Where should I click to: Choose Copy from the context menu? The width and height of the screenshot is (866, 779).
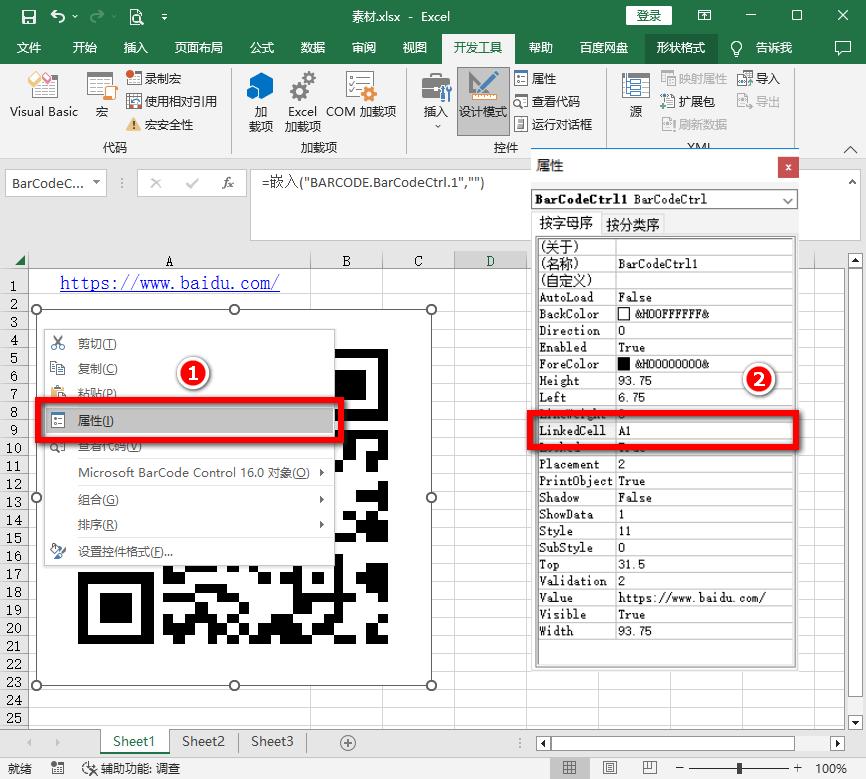pyautogui.click(x=189, y=369)
